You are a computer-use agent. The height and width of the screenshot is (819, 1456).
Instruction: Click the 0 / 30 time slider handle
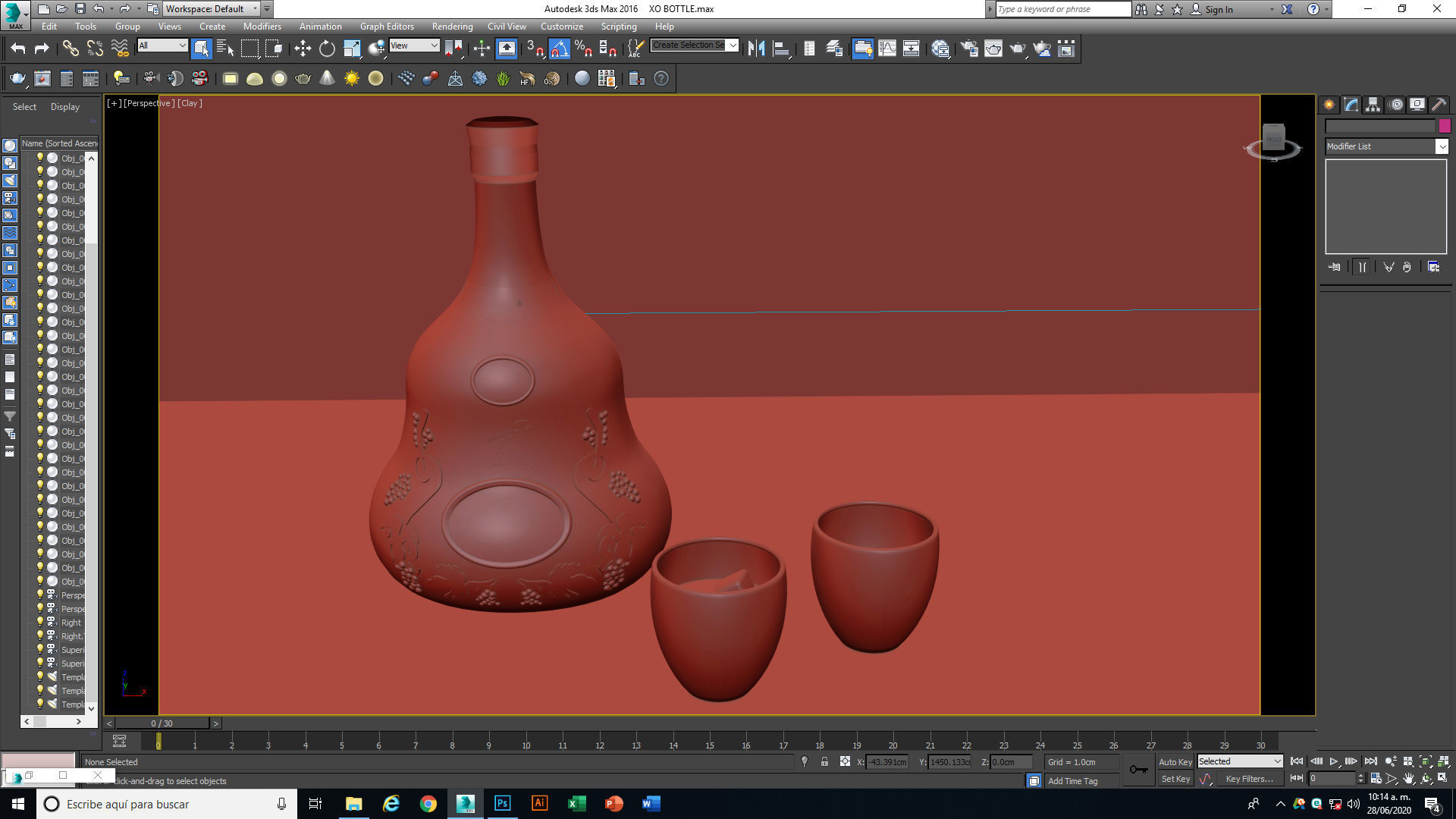point(162,723)
